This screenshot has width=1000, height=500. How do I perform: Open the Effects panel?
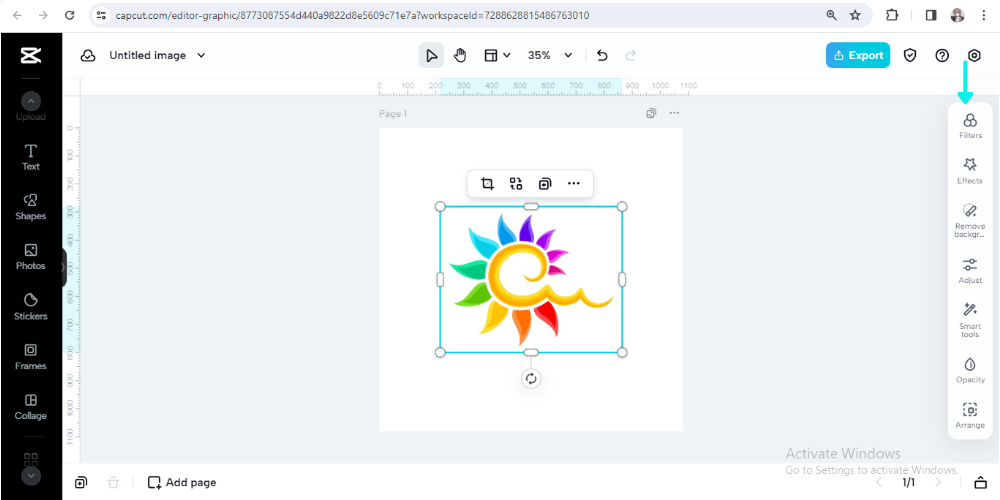970,171
